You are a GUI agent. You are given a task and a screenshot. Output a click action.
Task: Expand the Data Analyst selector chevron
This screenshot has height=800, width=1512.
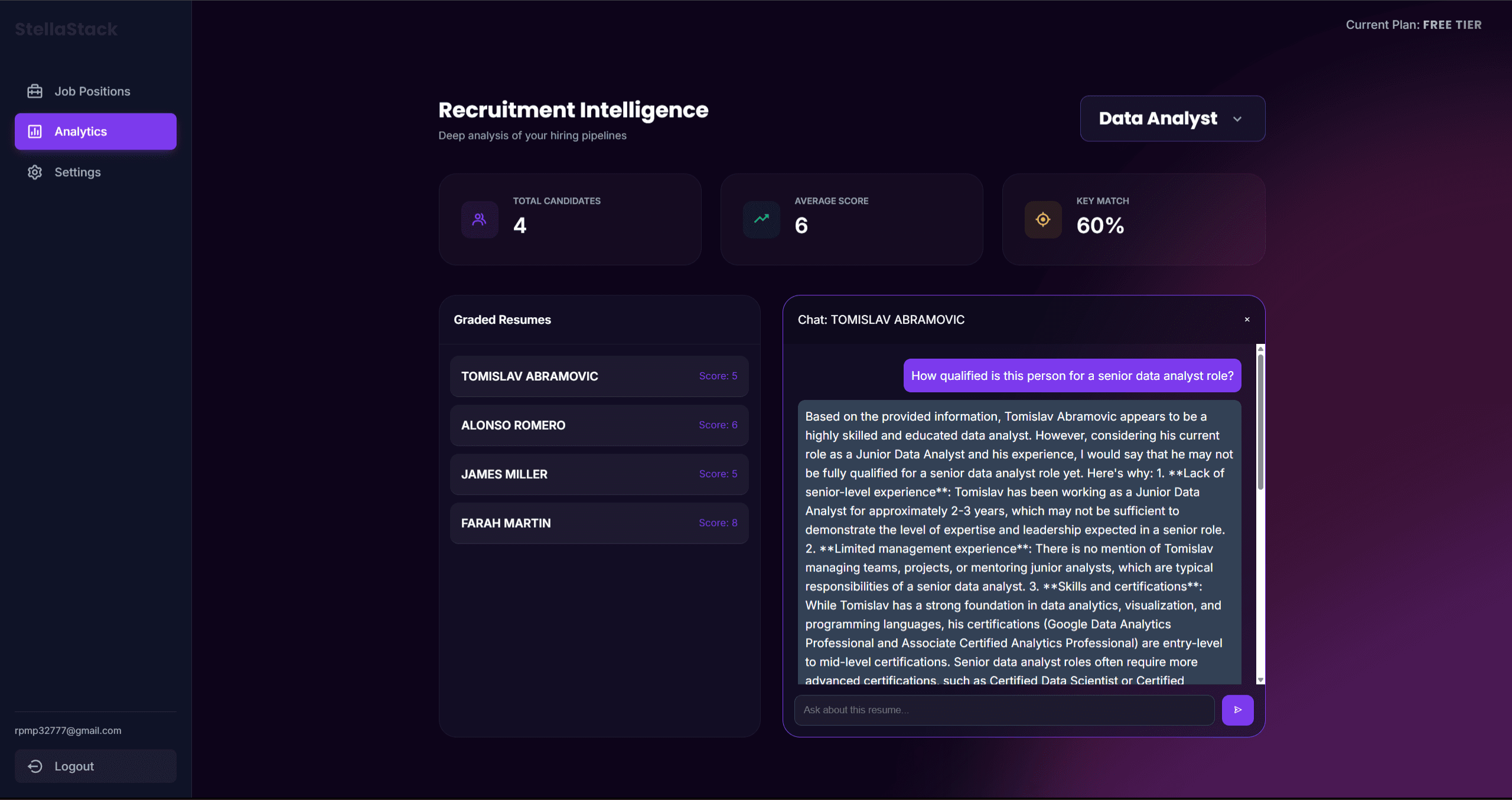pyautogui.click(x=1239, y=119)
